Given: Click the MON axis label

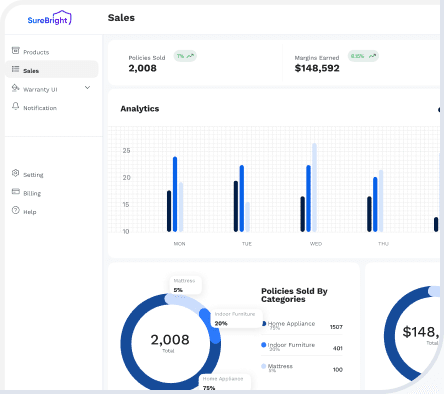Looking at the screenshot, I should pos(179,244).
